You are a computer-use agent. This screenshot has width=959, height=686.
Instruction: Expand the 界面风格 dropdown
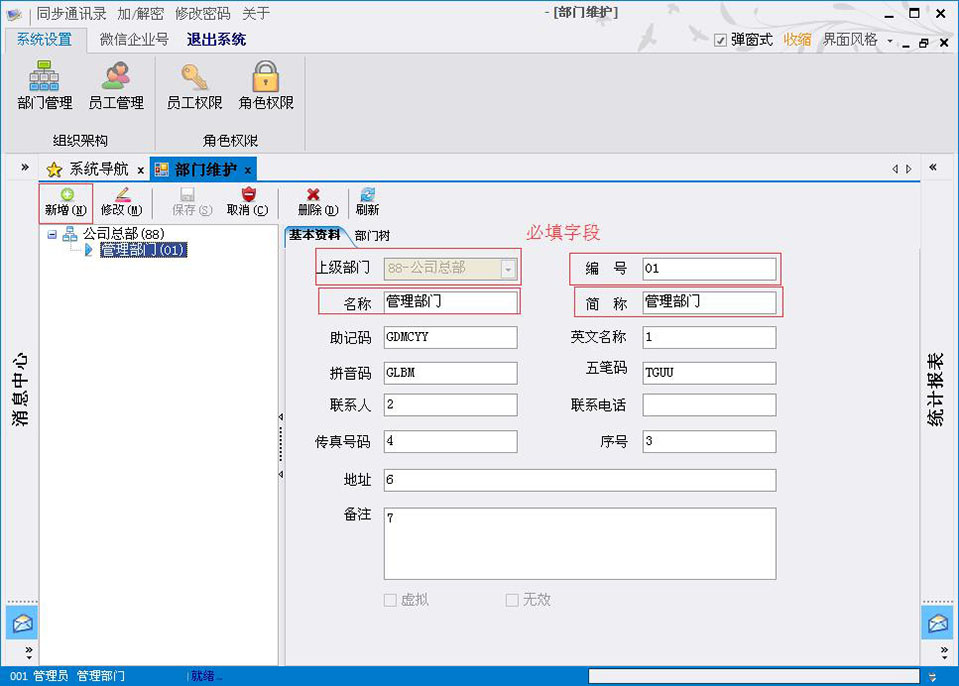point(889,41)
